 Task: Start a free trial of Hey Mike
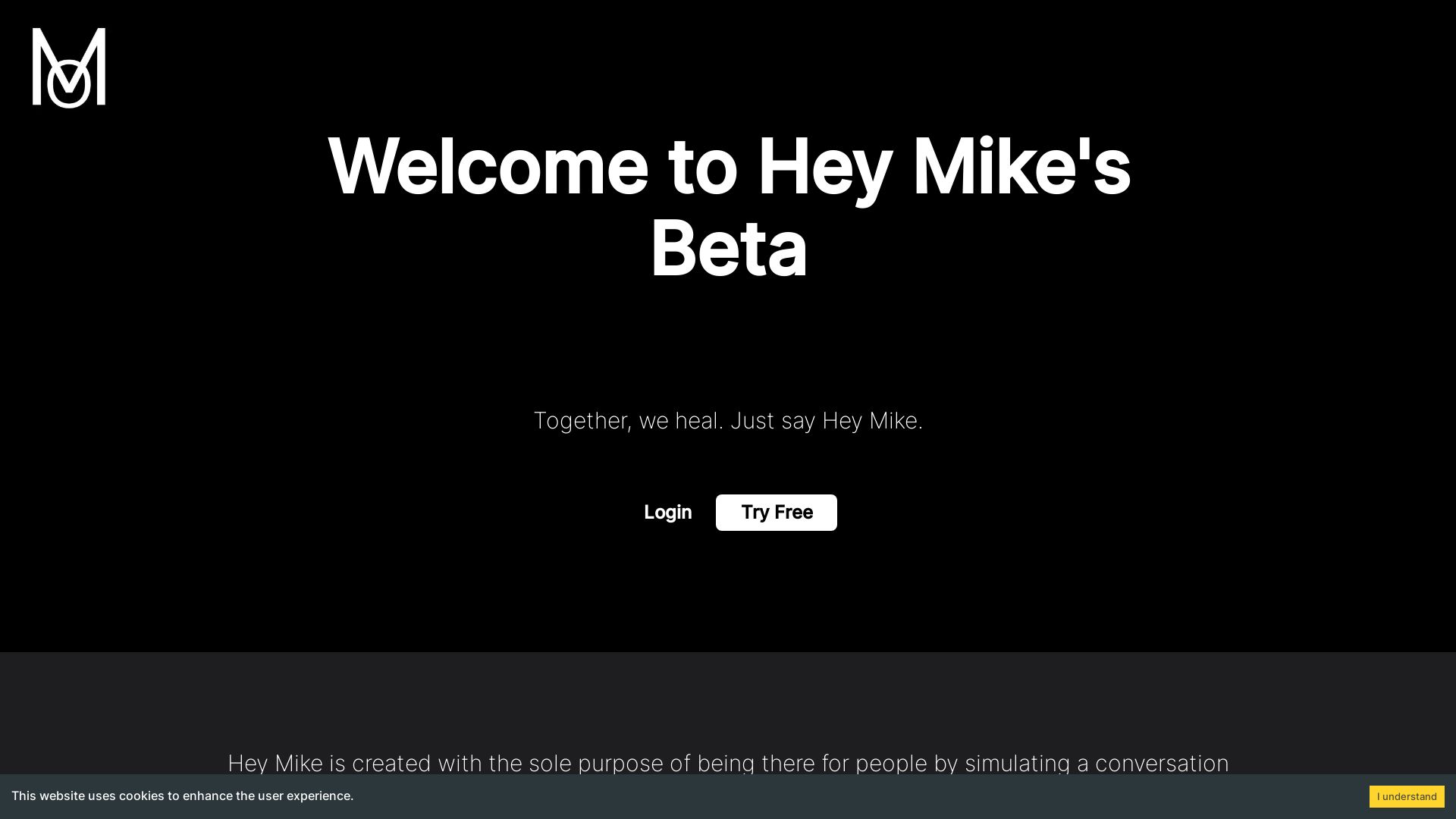click(x=776, y=512)
